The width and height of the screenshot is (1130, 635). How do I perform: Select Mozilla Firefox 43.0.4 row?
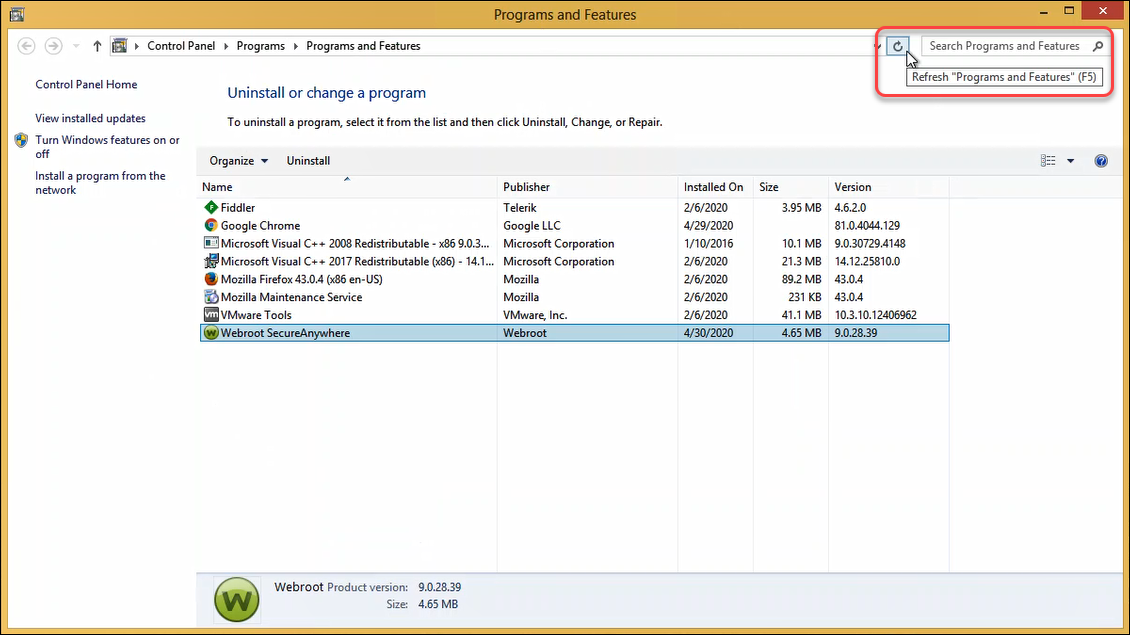pos(574,279)
